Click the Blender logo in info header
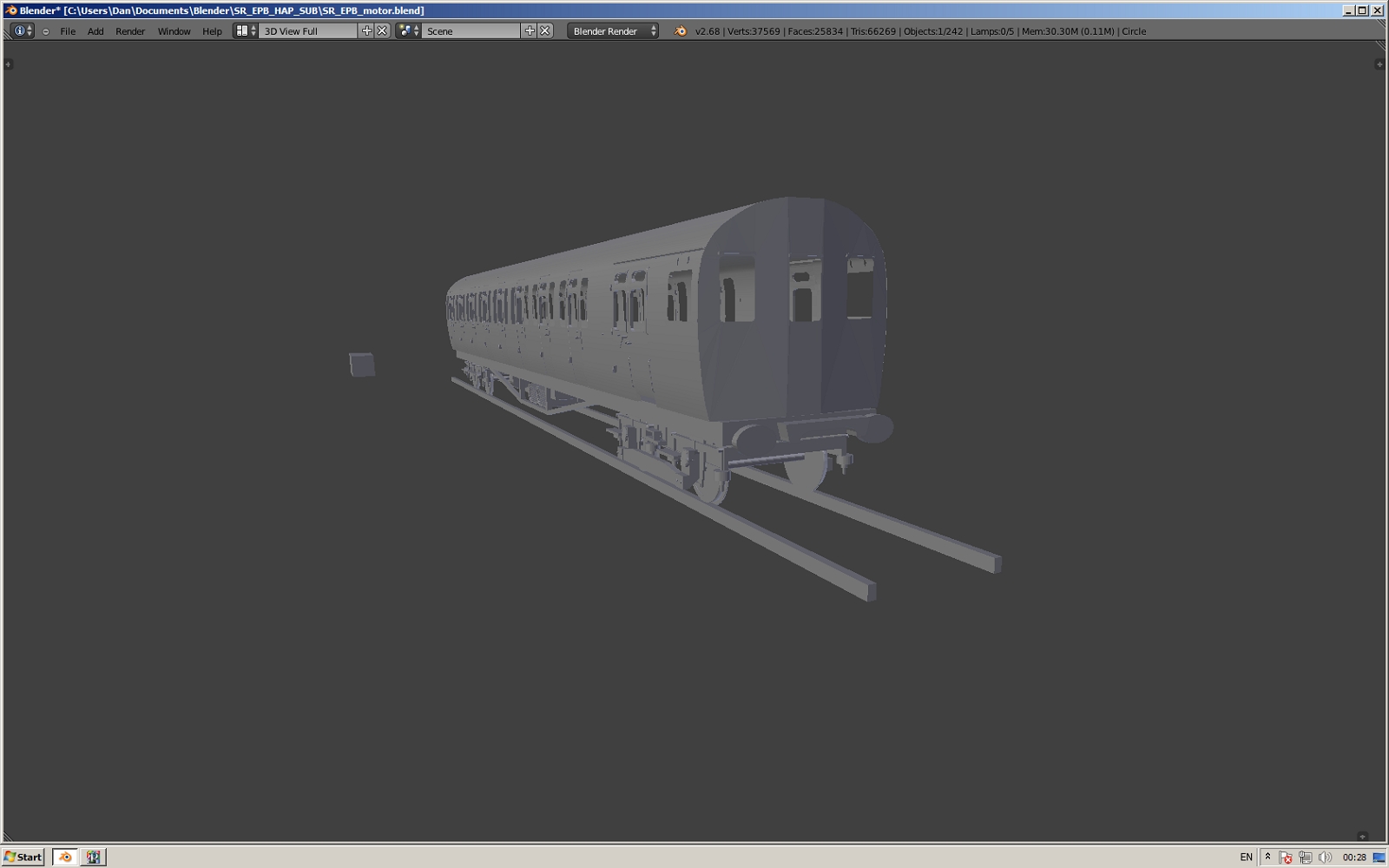 point(681,31)
